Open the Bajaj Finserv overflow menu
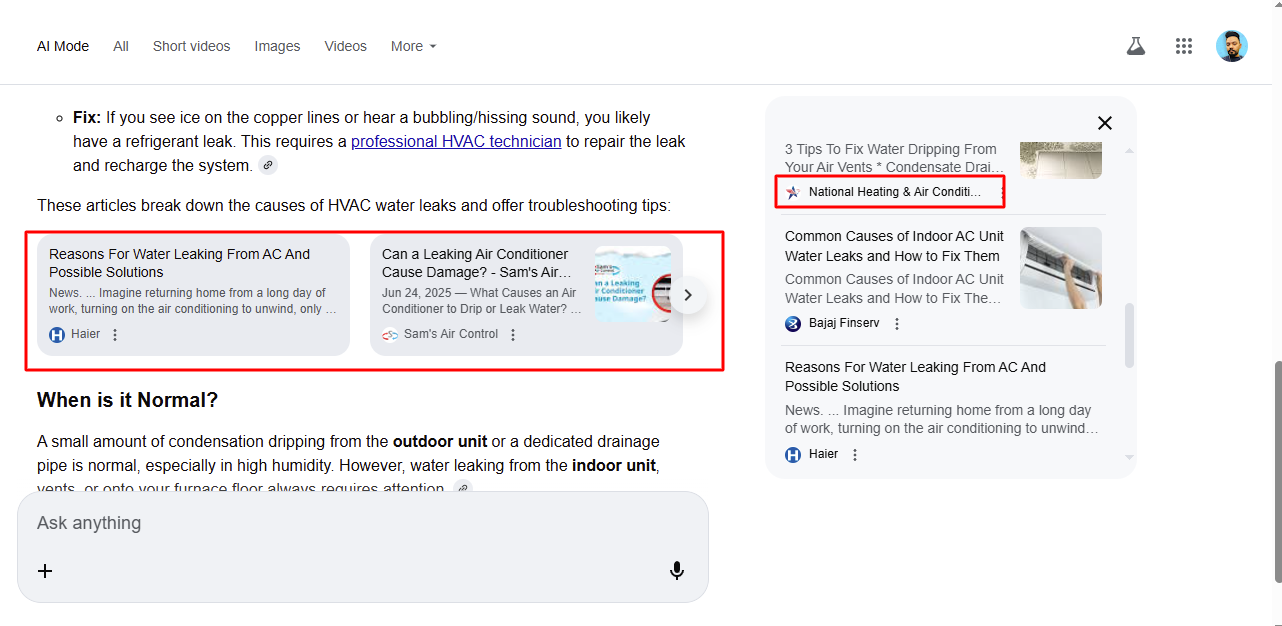This screenshot has width=1282, height=626. coord(897,323)
